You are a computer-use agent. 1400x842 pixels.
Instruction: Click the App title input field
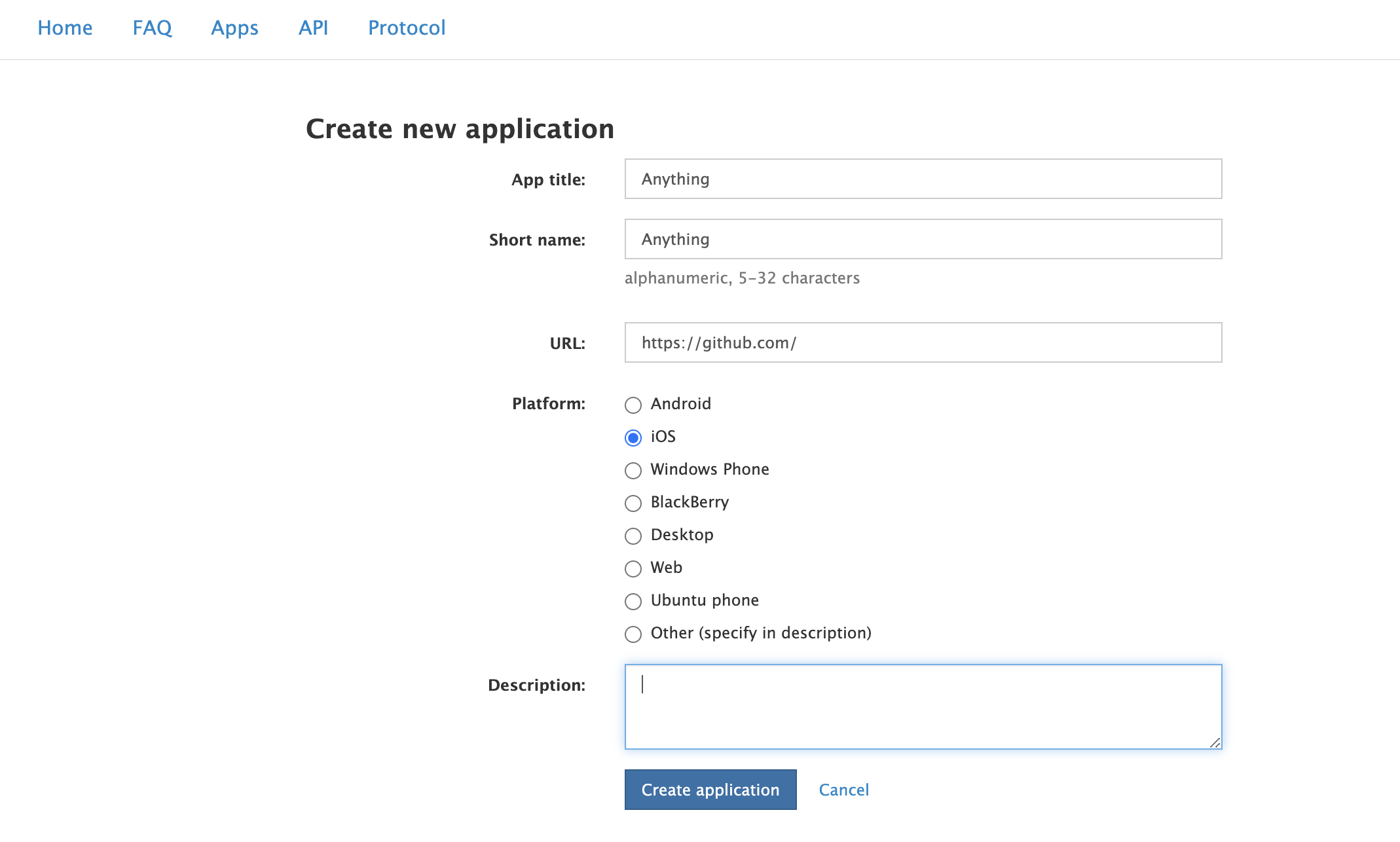click(x=923, y=179)
